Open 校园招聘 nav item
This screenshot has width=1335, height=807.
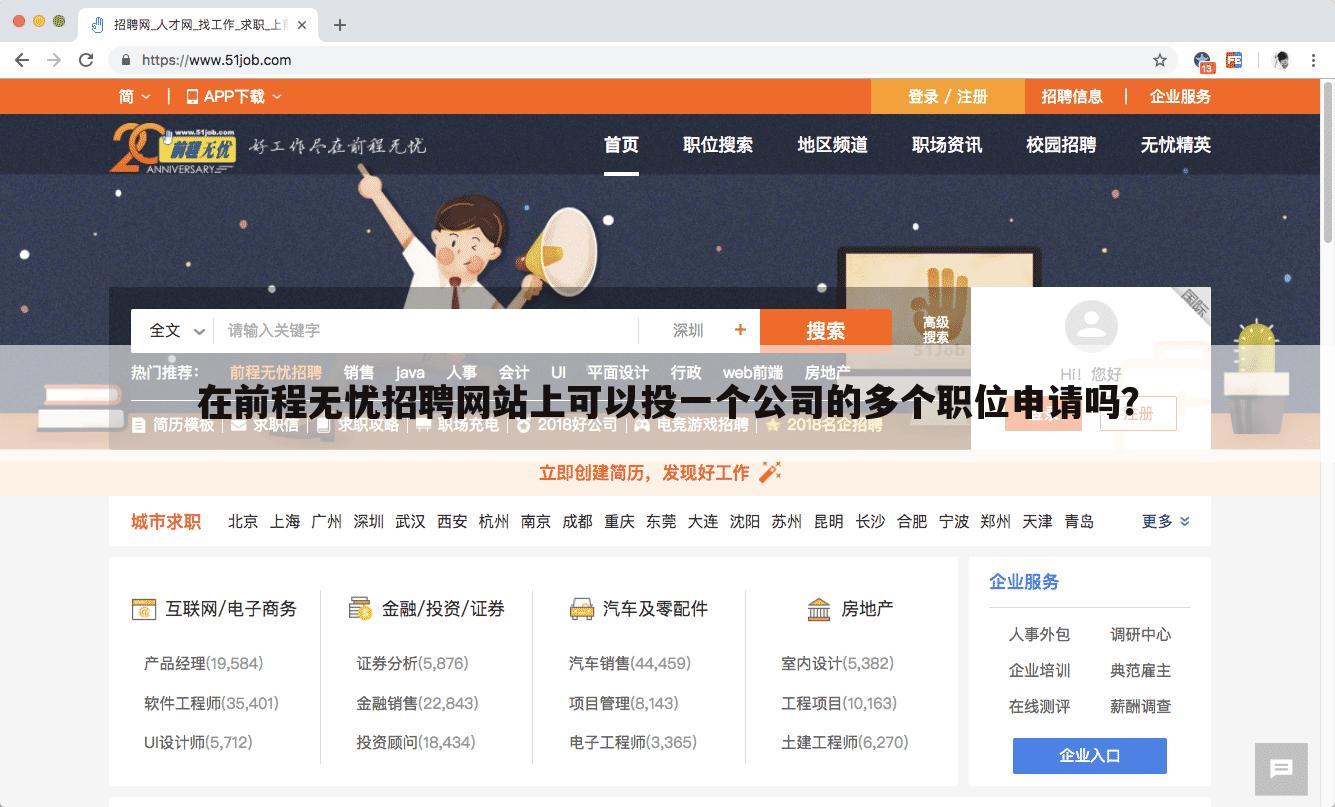tap(1061, 145)
